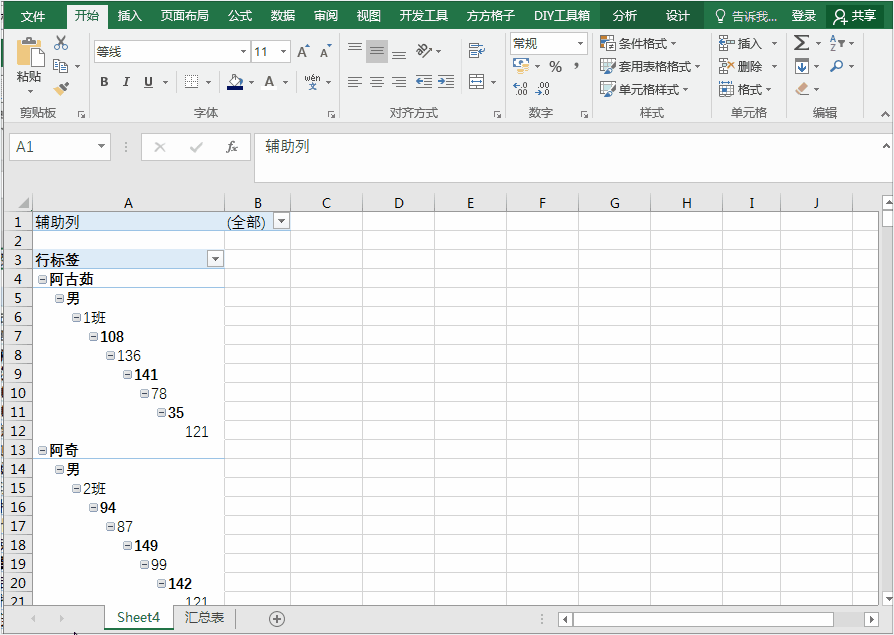The width and height of the screenshot is (894, 635).
Task: Click the 共享 share button
Action: point(854,16)
